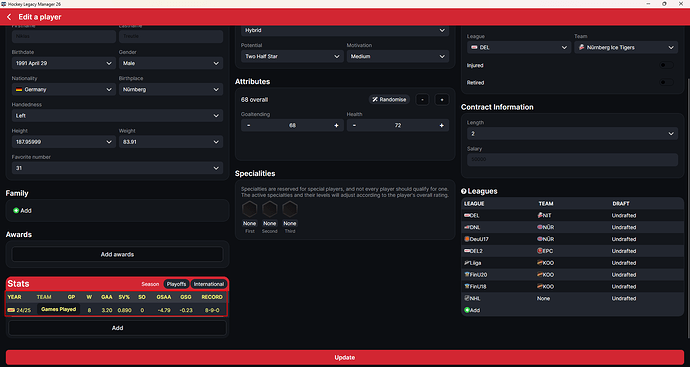Toggle the Injured switch

point(666,65)
